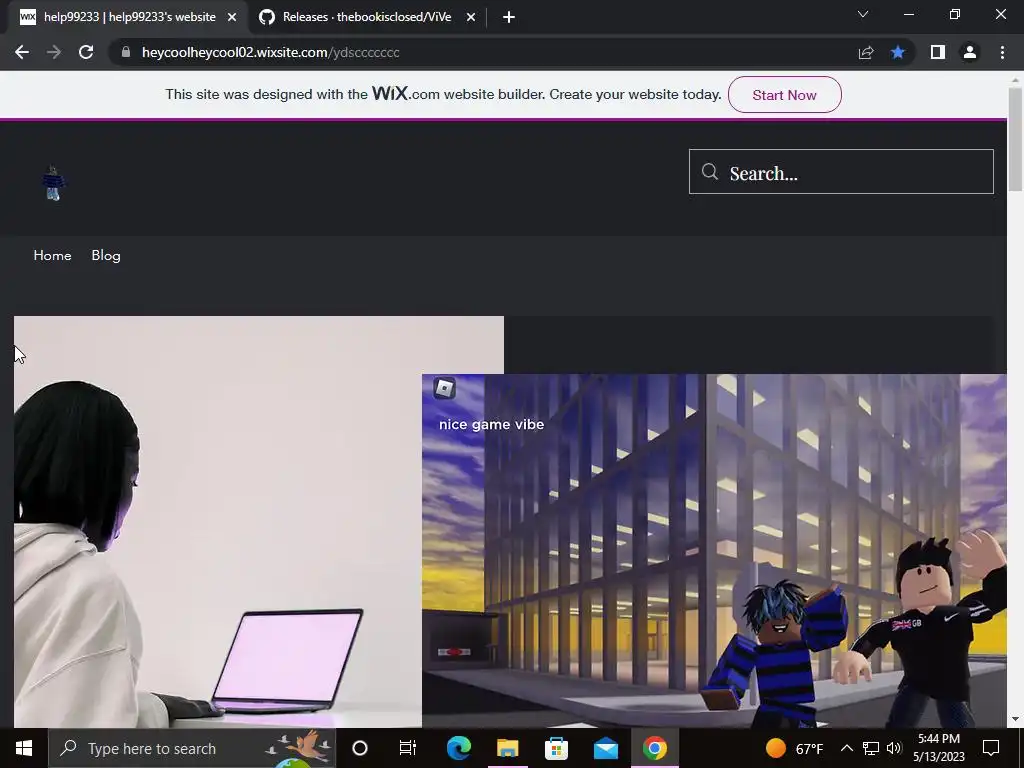This screenshot has height=768, width=1024.
Task: Open the tab search dropdown arrow
Action: pos(863,14)
